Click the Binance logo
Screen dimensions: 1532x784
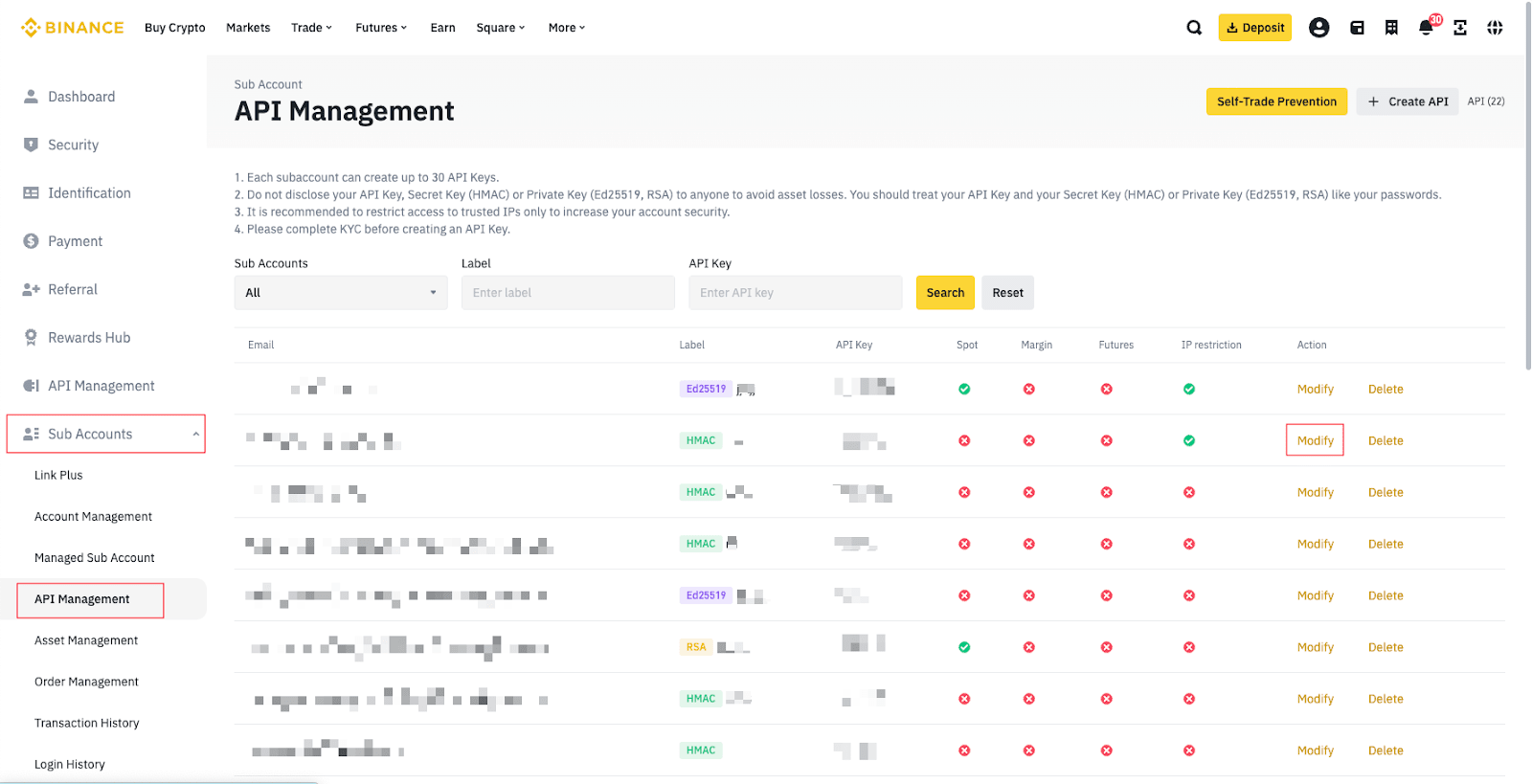click(x=73, y=28)
